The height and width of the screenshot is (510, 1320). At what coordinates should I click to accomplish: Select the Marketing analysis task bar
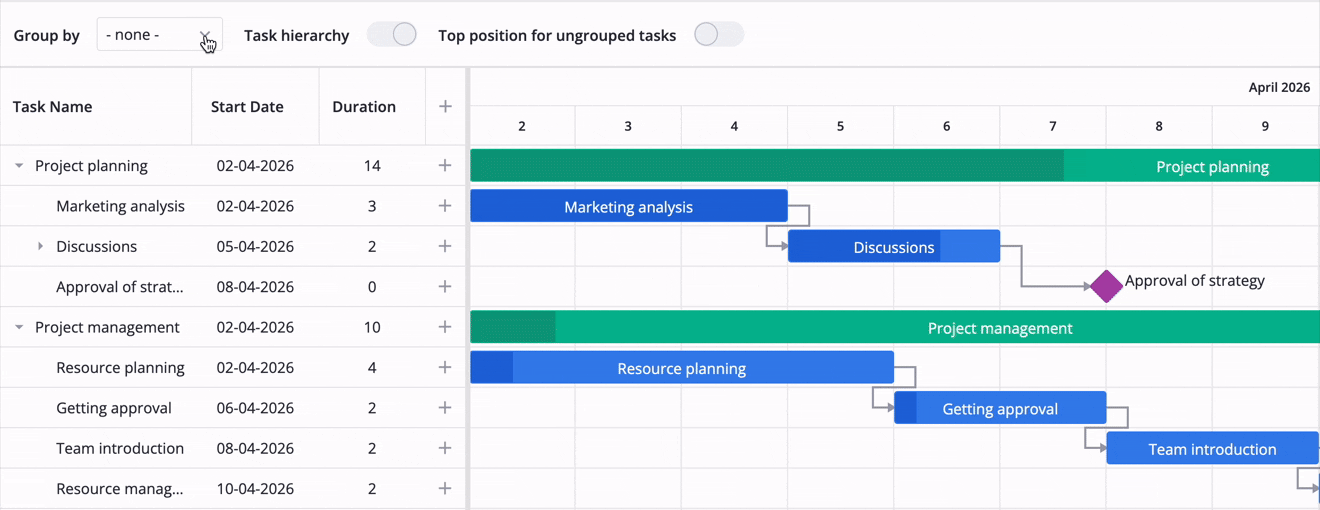point(629,206)
